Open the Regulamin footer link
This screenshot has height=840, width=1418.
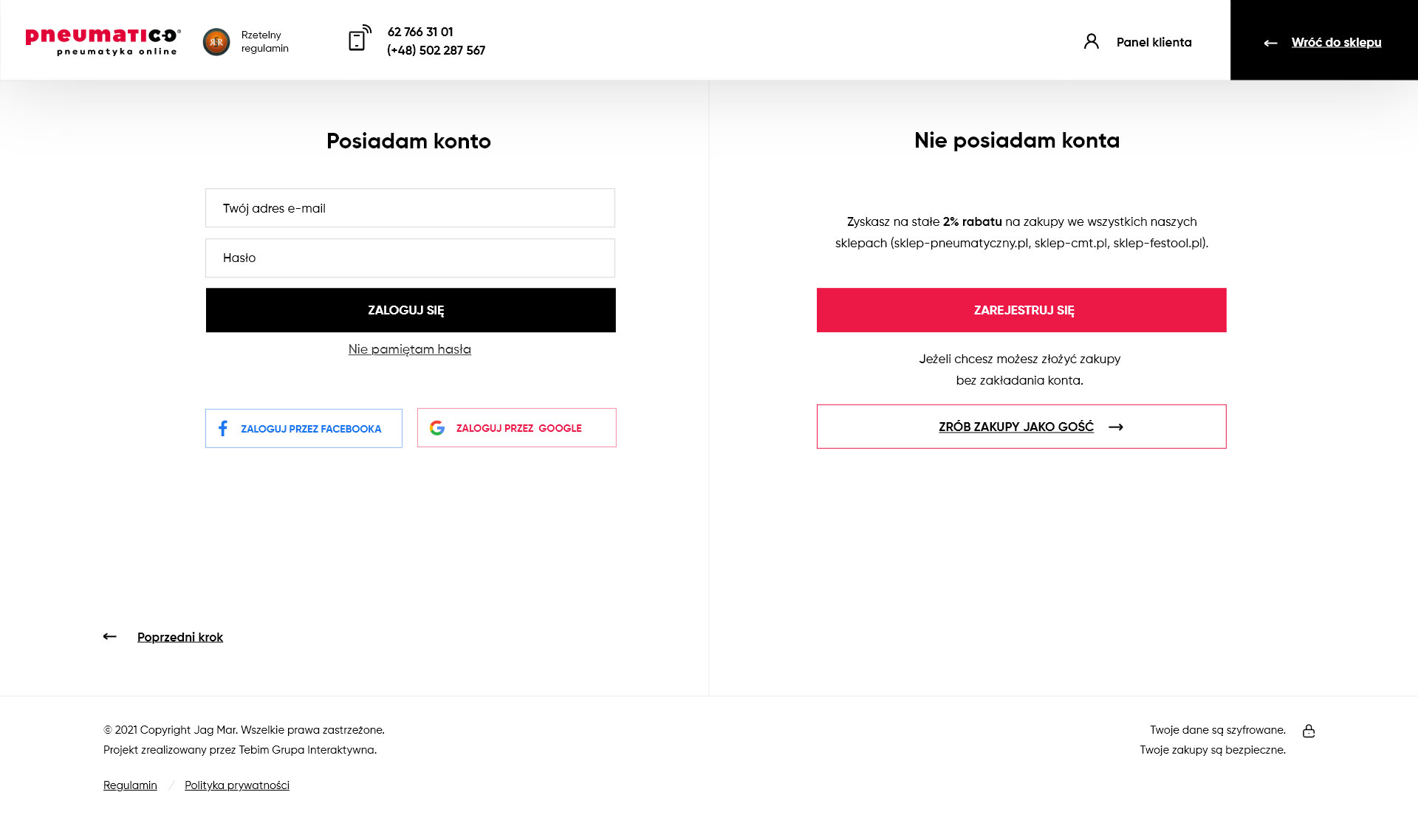coord(130,785)
